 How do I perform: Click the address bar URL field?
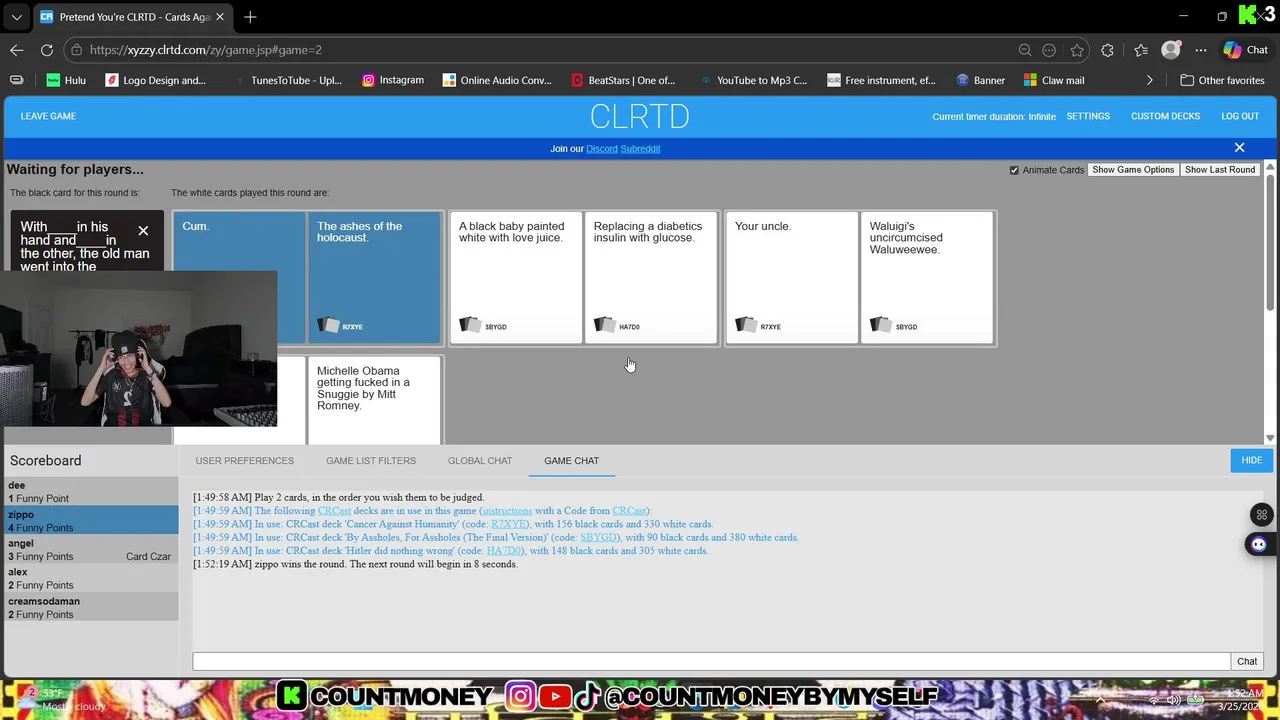[x=540, y=50]
